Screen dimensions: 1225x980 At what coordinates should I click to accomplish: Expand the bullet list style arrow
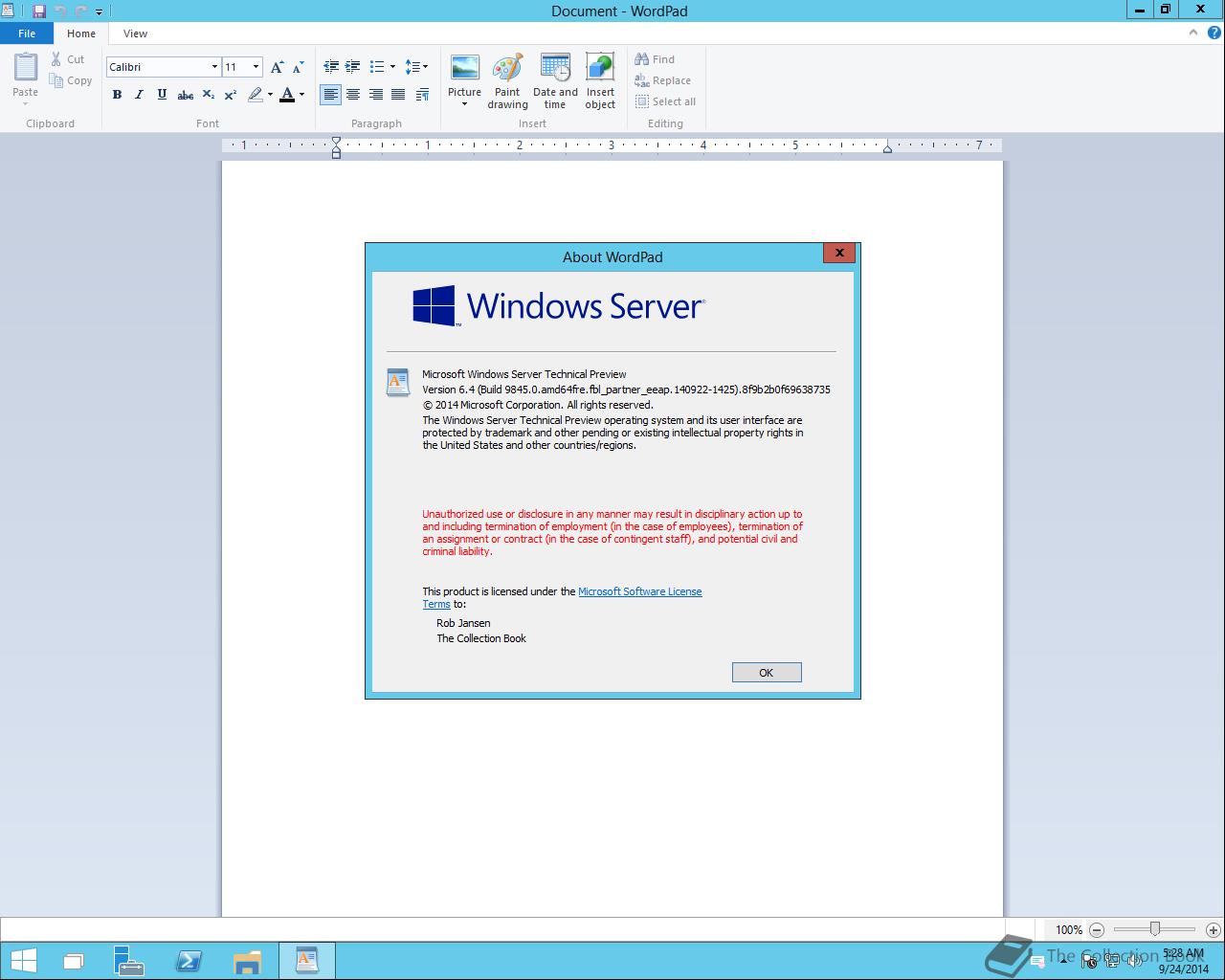click(392, 67)
